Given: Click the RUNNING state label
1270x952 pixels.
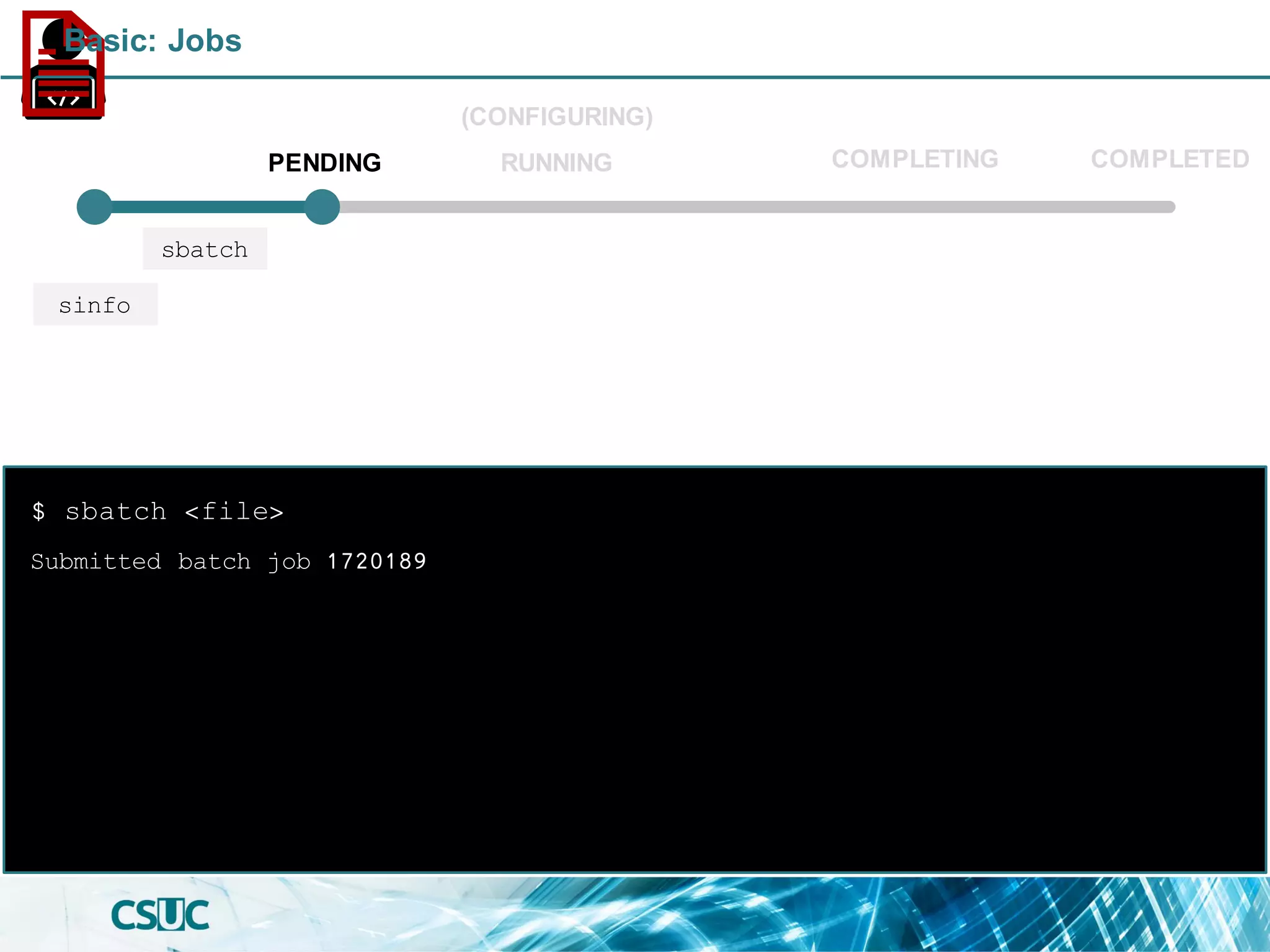Looking at the screenshot, I should click(556, 162).
